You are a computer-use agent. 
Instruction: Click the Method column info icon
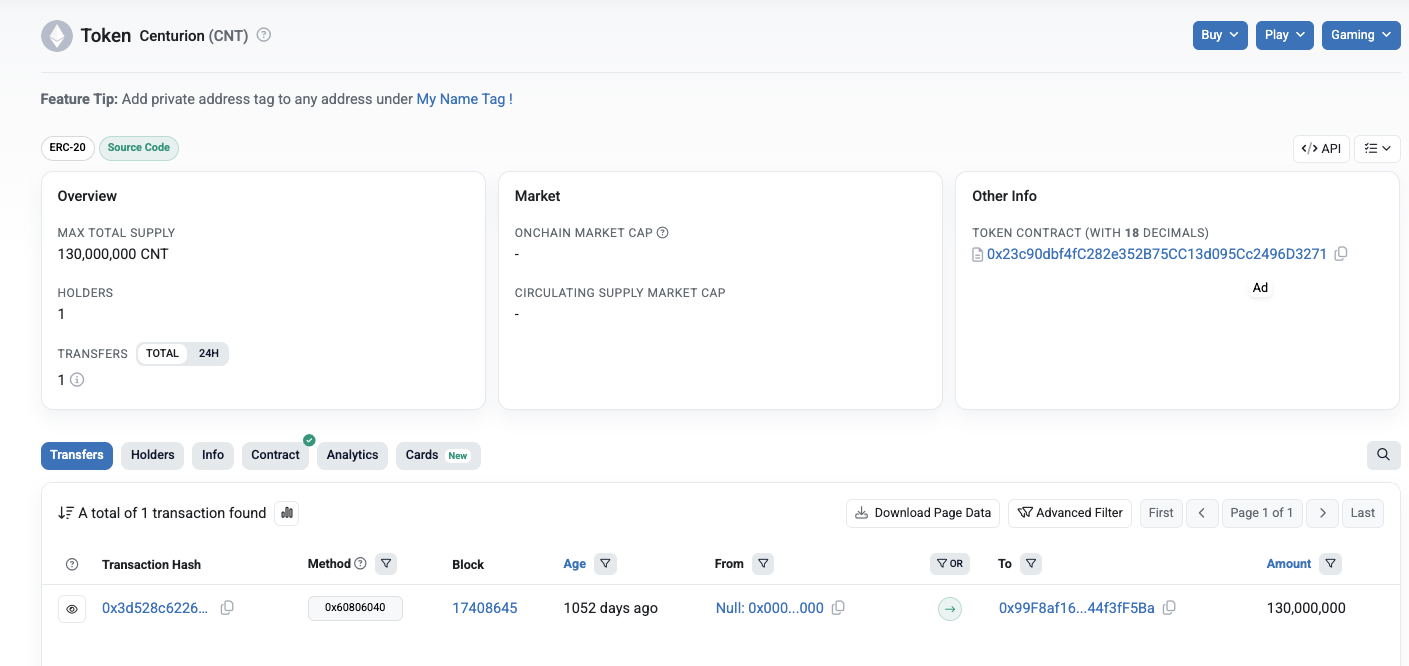click(361, 564)
